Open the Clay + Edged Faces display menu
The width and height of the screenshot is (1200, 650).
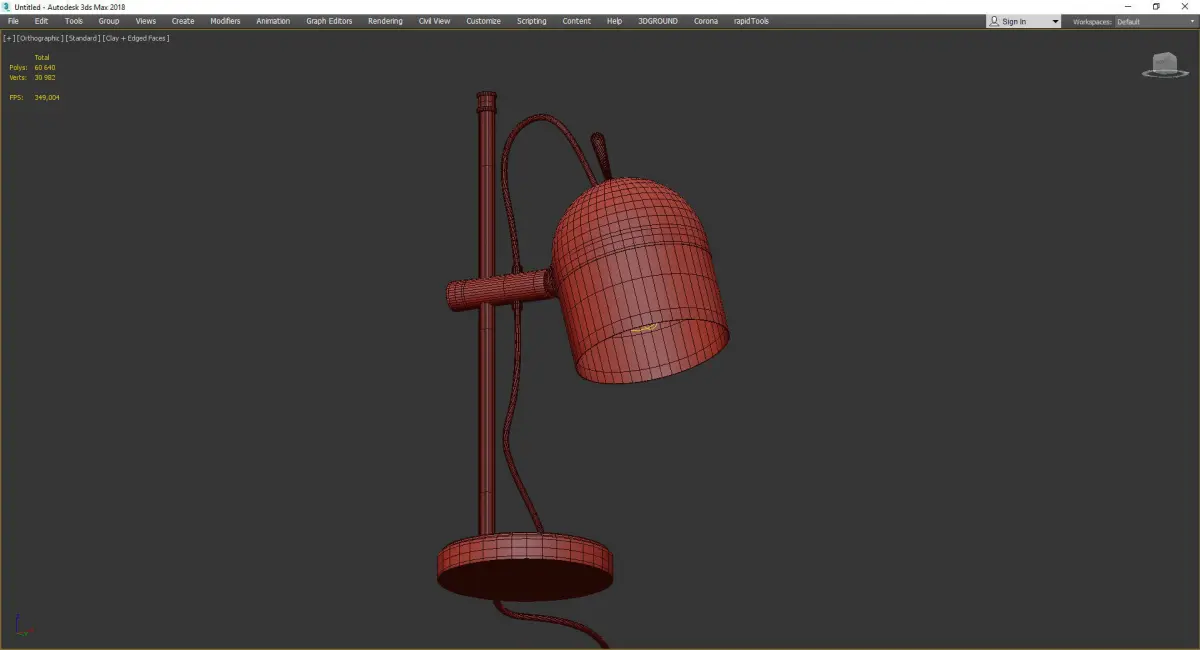[136, 38]
